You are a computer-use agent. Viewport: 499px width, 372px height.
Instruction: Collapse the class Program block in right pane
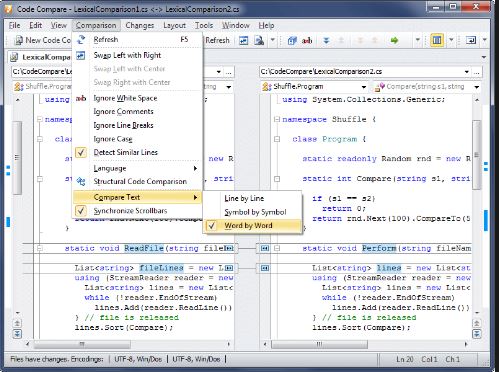pyautogui.click(x=277, y=139)
